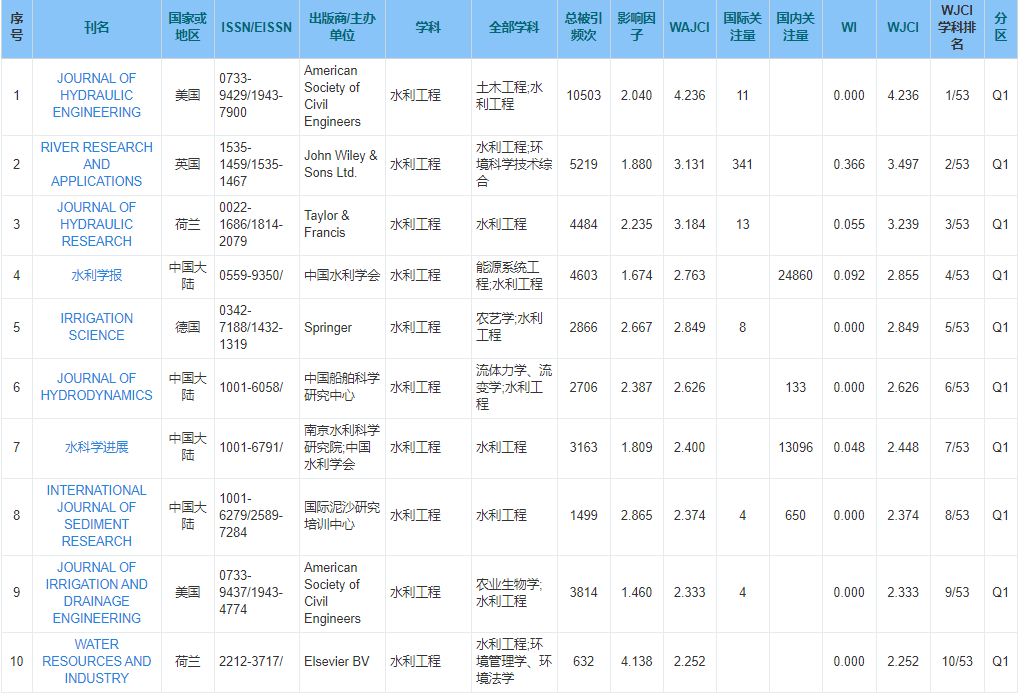Click the WAJCI column header
The image size is (1021, 695).
[690, 27]
